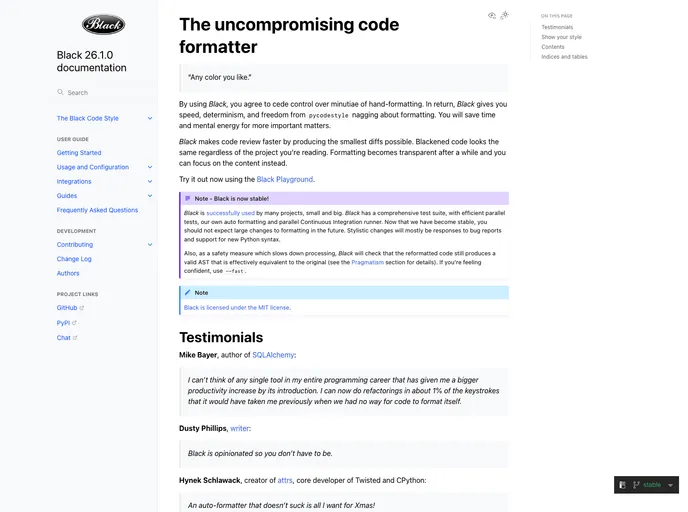Viewport: 688px width, 512px height.
Task: Expand The Black Code Style section chevron
Action: [x=150, y=118]
